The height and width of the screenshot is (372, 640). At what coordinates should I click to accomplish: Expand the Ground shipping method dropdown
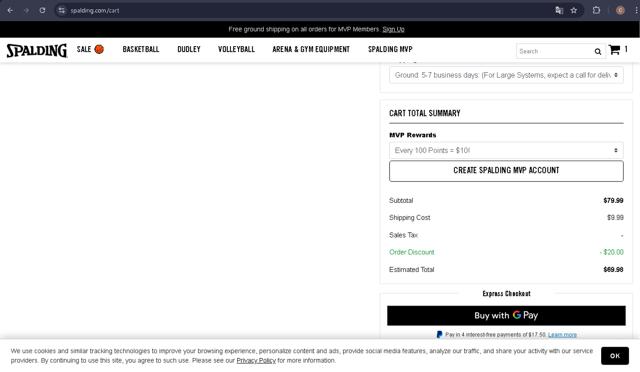click(x=506, y=75)
